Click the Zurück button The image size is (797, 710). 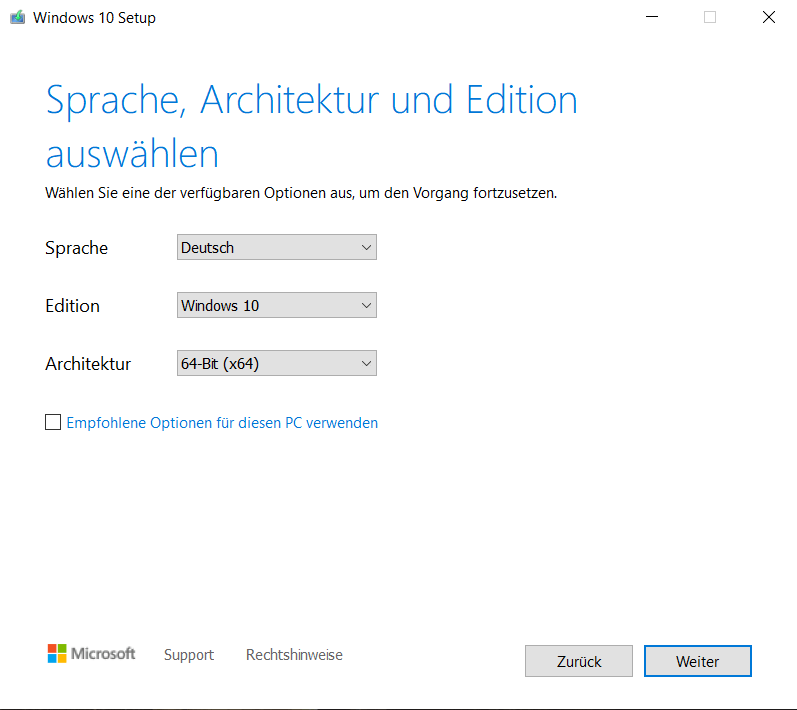(579, 661)
